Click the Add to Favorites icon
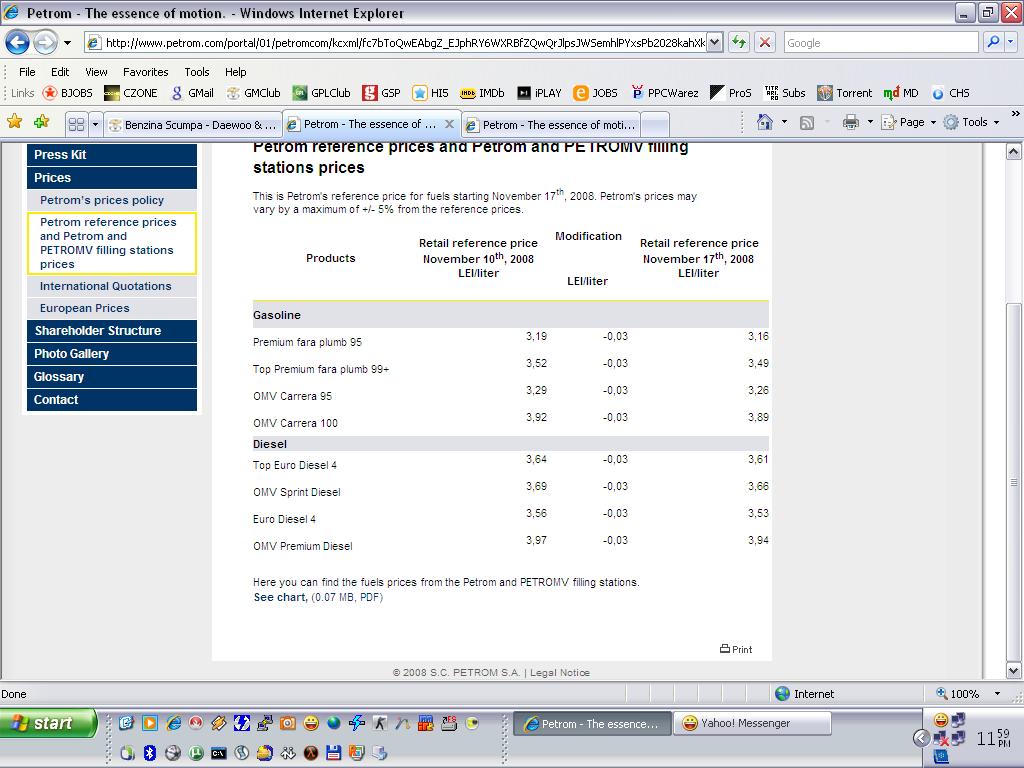This screenshot has height=768, width=1024. click(x=41, y=122)
